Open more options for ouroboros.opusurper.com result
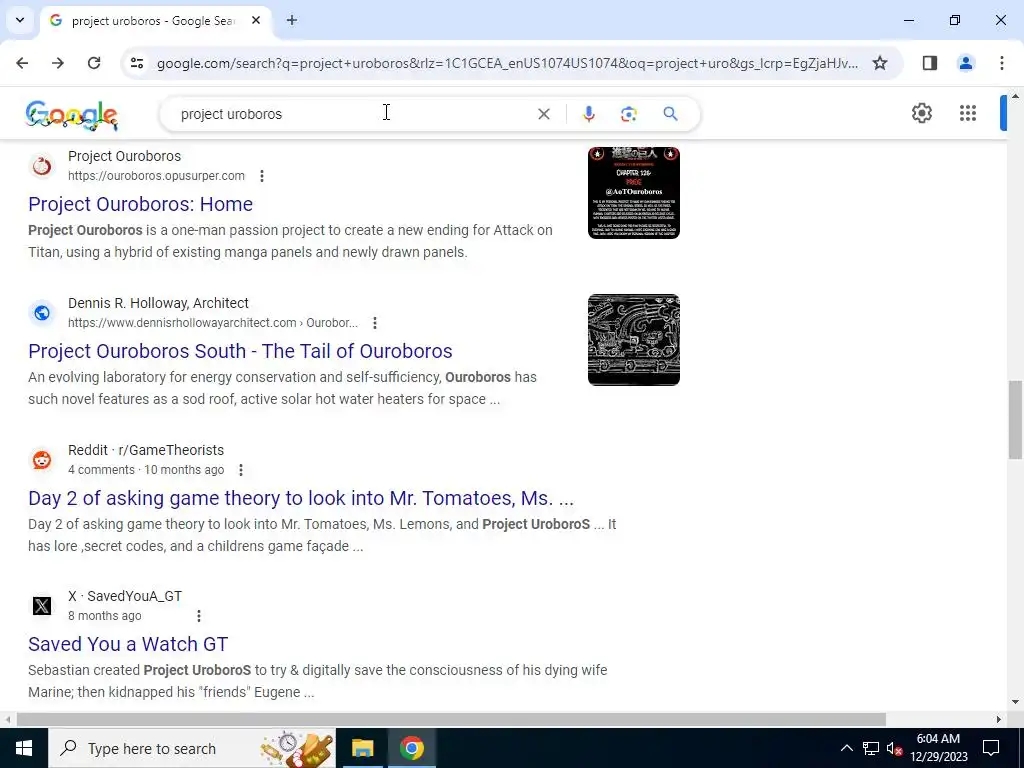Image resolution: width=1024 pixels, height=768 pixels. pyautogui.click(x=262, y=176)
